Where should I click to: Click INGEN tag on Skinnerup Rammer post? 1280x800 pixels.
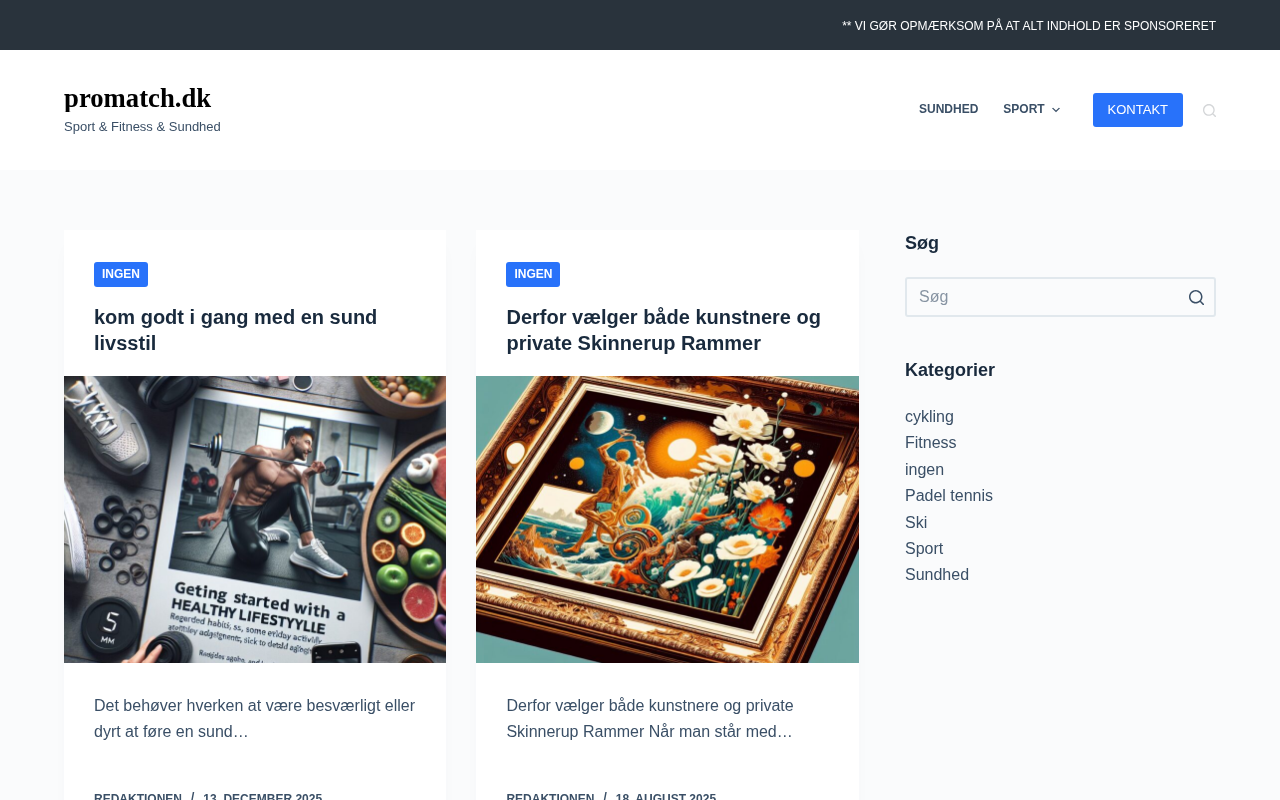(x=533, y=274)
